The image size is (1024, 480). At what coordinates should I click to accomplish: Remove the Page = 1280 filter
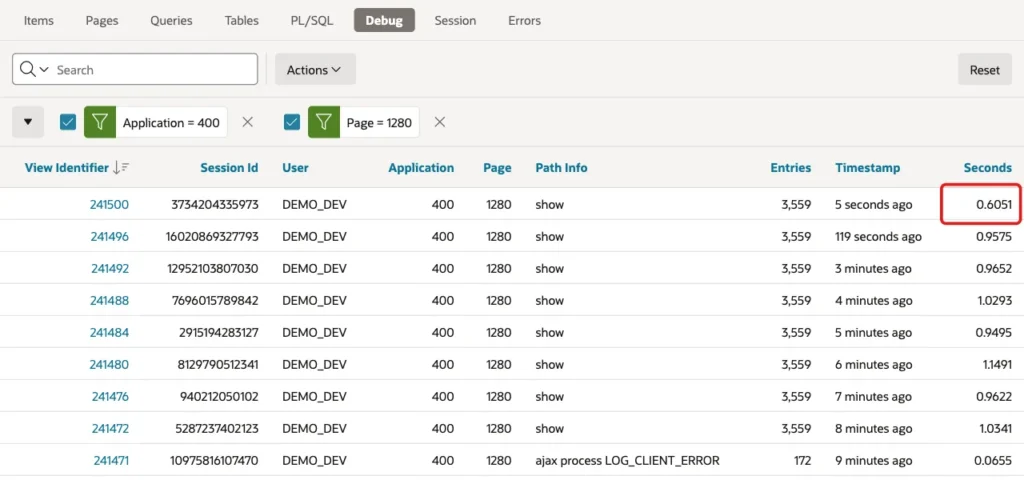pos(440,122)
